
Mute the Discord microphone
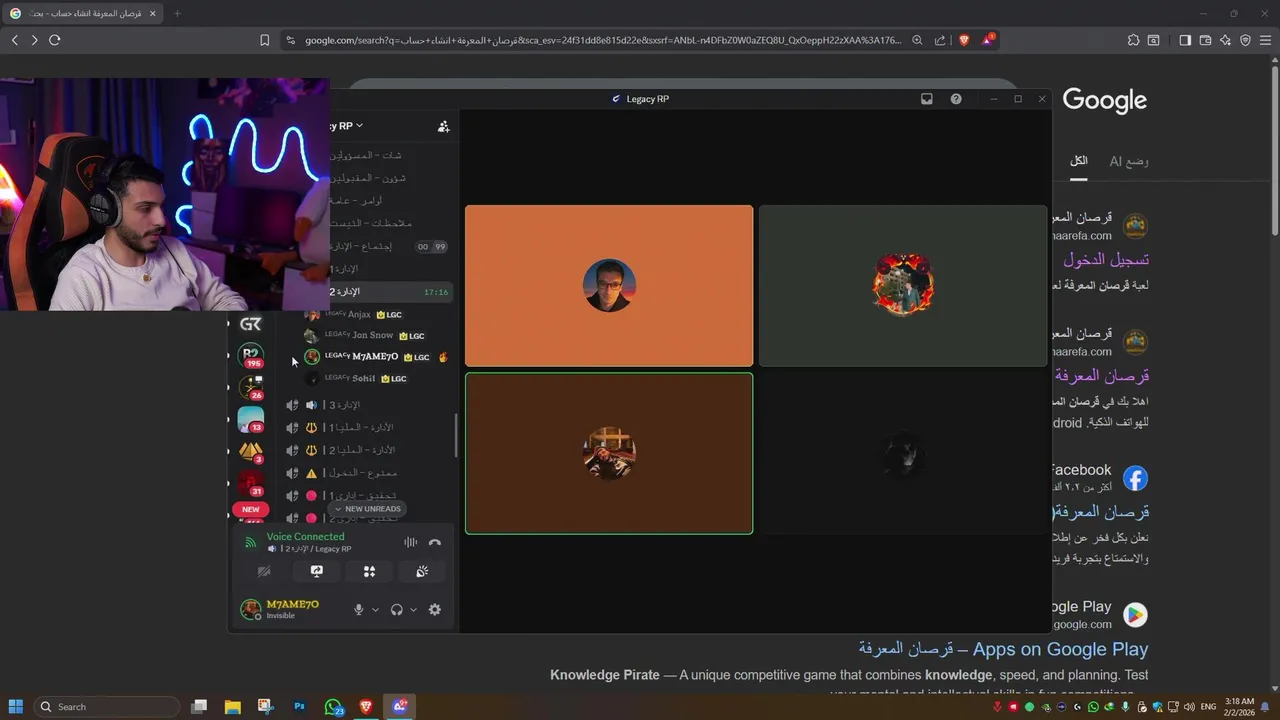pyautogui.click(x=359, y=610)
